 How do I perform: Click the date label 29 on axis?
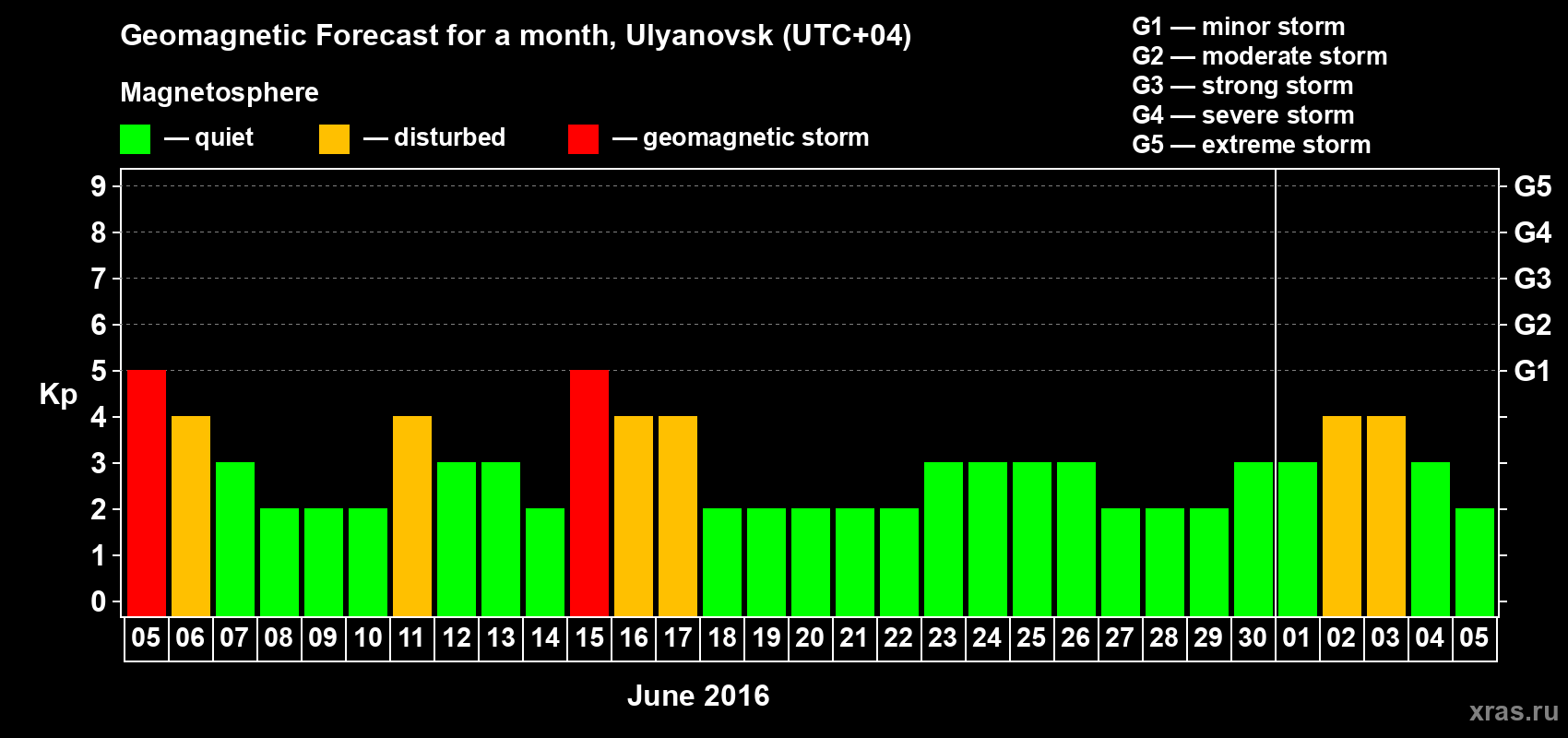pyautogui.click(x=1208, y=637)
